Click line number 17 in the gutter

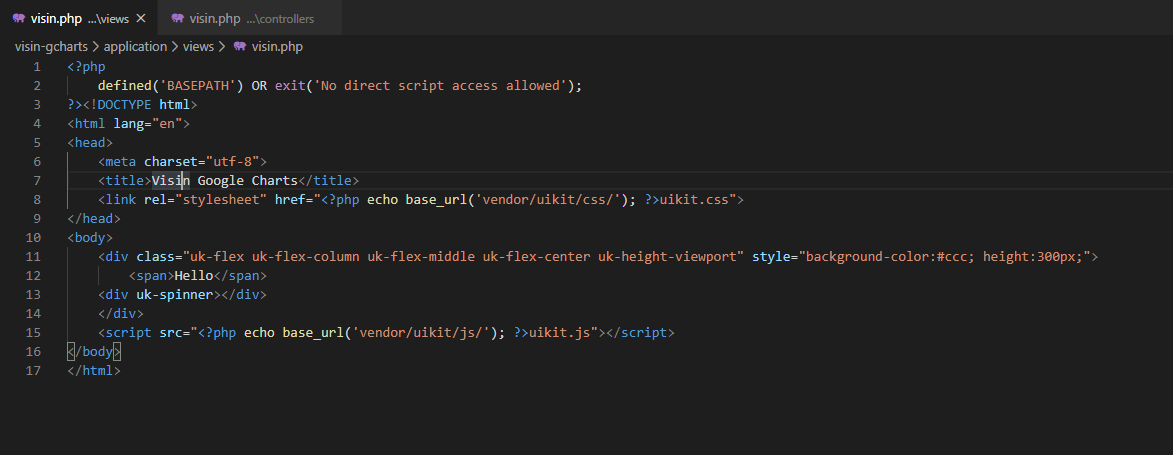click(34, 370)
